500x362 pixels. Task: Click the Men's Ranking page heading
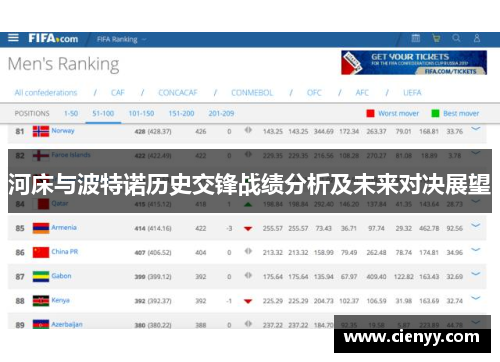pyautogui.click(x=63, y=64)
